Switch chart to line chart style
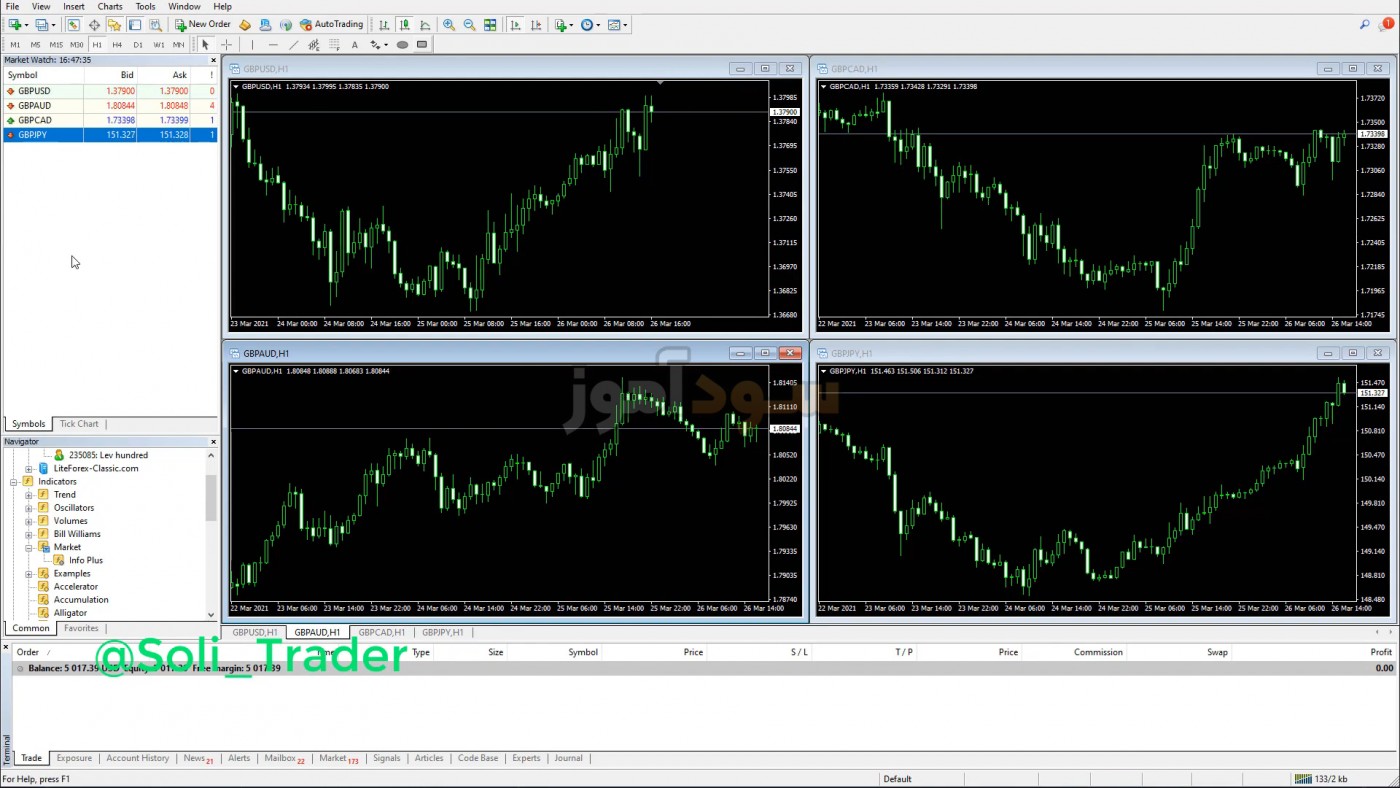This screenshot has width=1400, height=788. click(x=426, y=24)
